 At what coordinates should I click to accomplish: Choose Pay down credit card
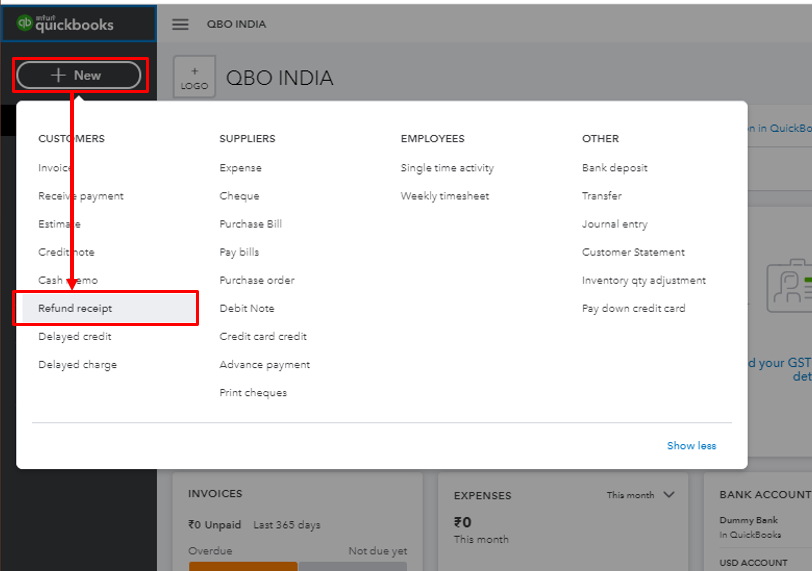[633, 308]
